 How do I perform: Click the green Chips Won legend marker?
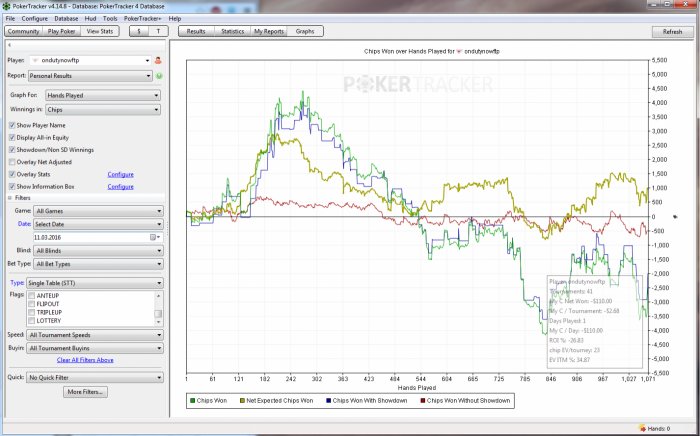click(x=192, y=400)
